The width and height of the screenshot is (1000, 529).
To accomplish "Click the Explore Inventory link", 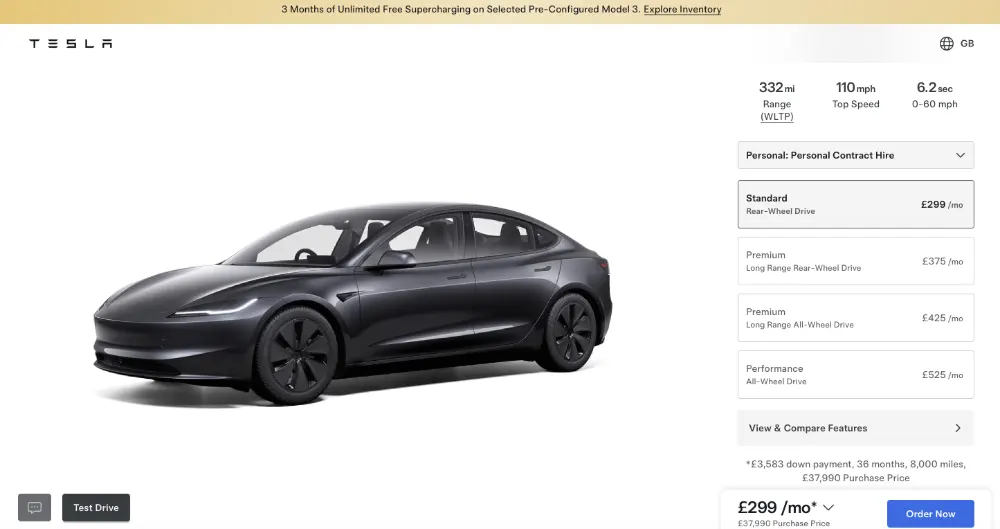I will (682, 10).
